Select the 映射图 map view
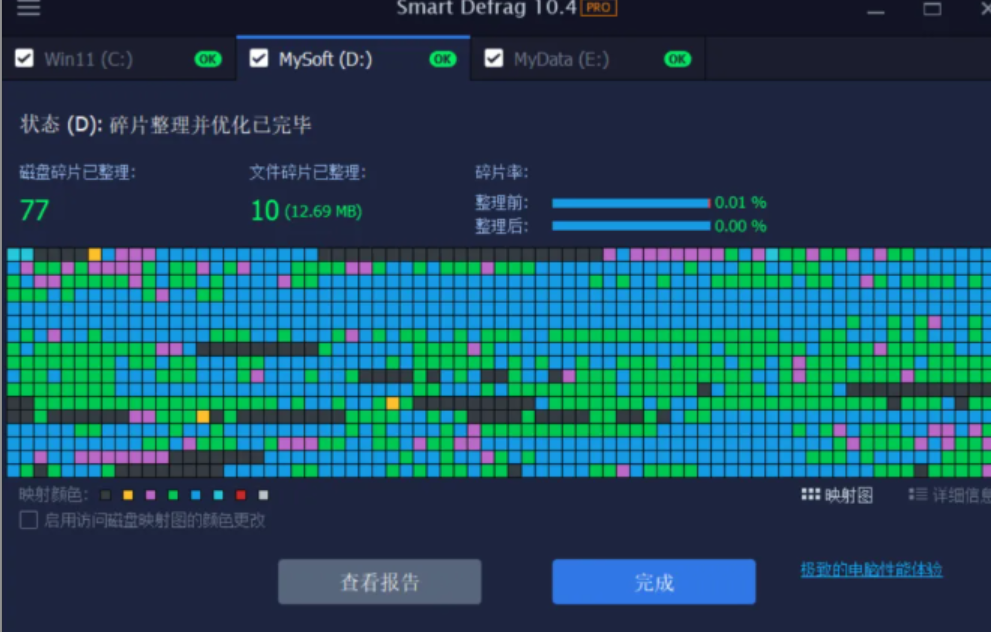The width and height of the screenshot is (991, 632). click(837, 495)
